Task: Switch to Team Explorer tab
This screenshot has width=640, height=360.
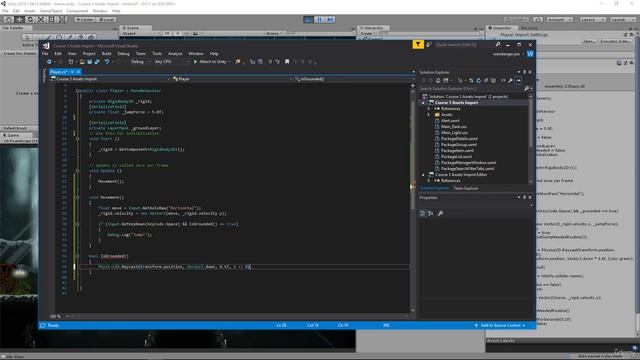Action: (466, 188)
